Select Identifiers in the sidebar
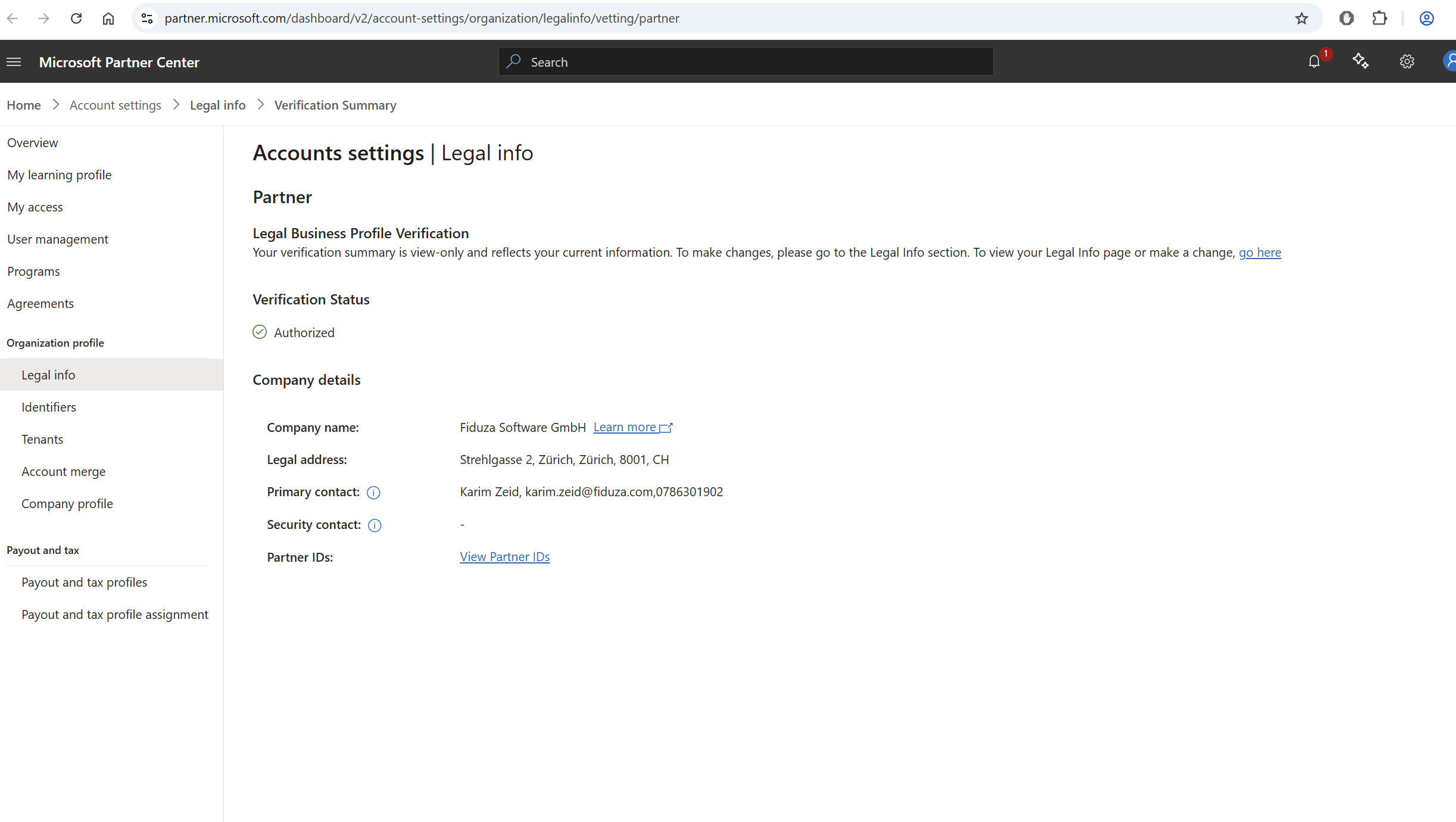This screenshot has width=1456, height=822. point(49,407)
